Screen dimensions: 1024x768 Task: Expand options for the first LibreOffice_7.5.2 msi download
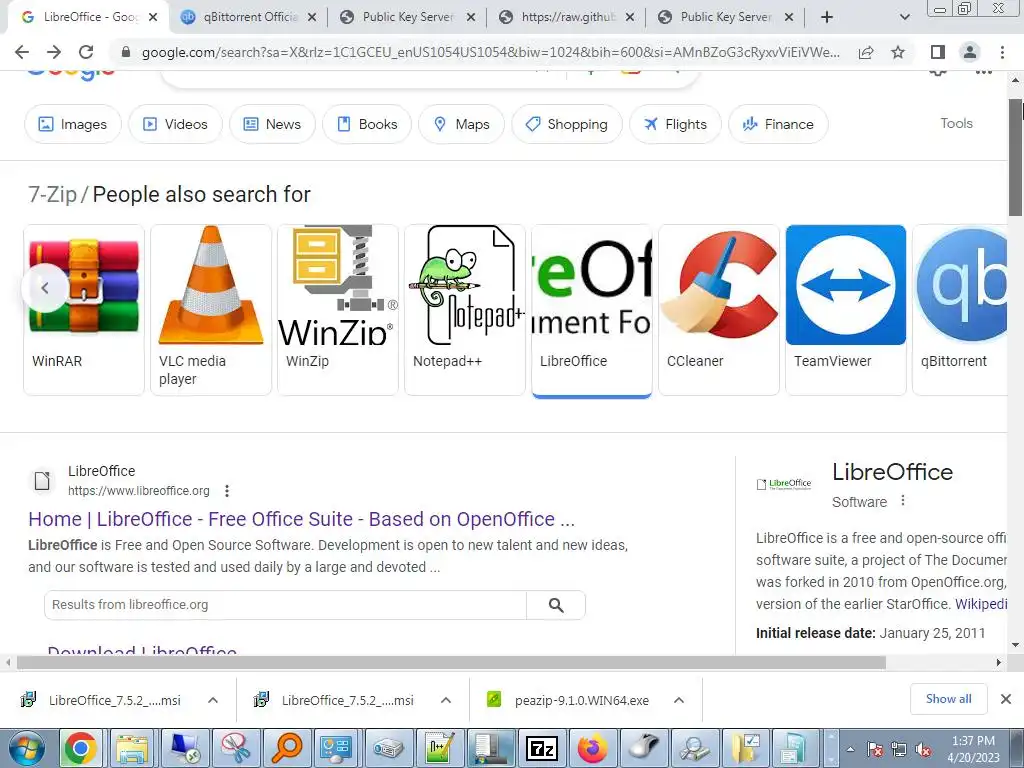point(213,700)
